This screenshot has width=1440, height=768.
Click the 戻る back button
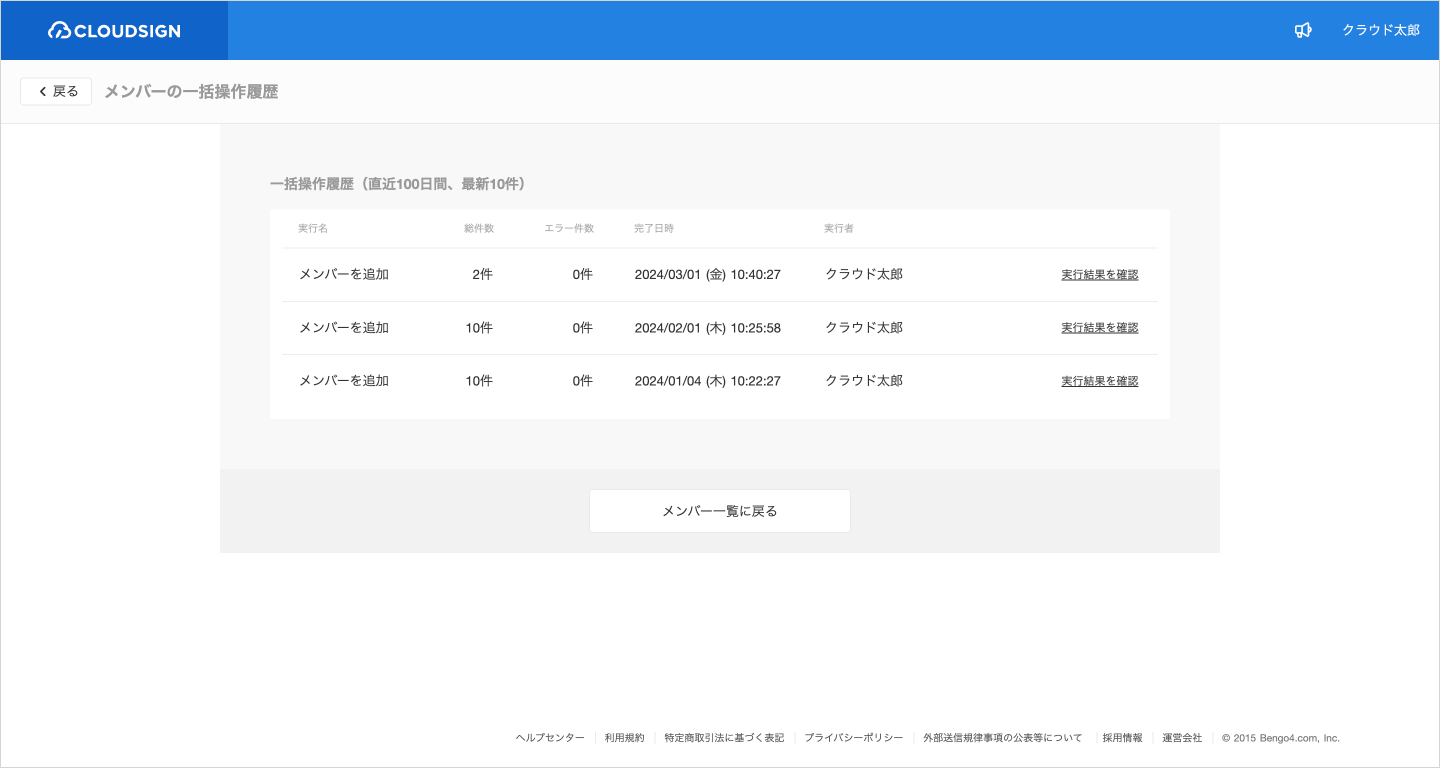coord(56,91)
